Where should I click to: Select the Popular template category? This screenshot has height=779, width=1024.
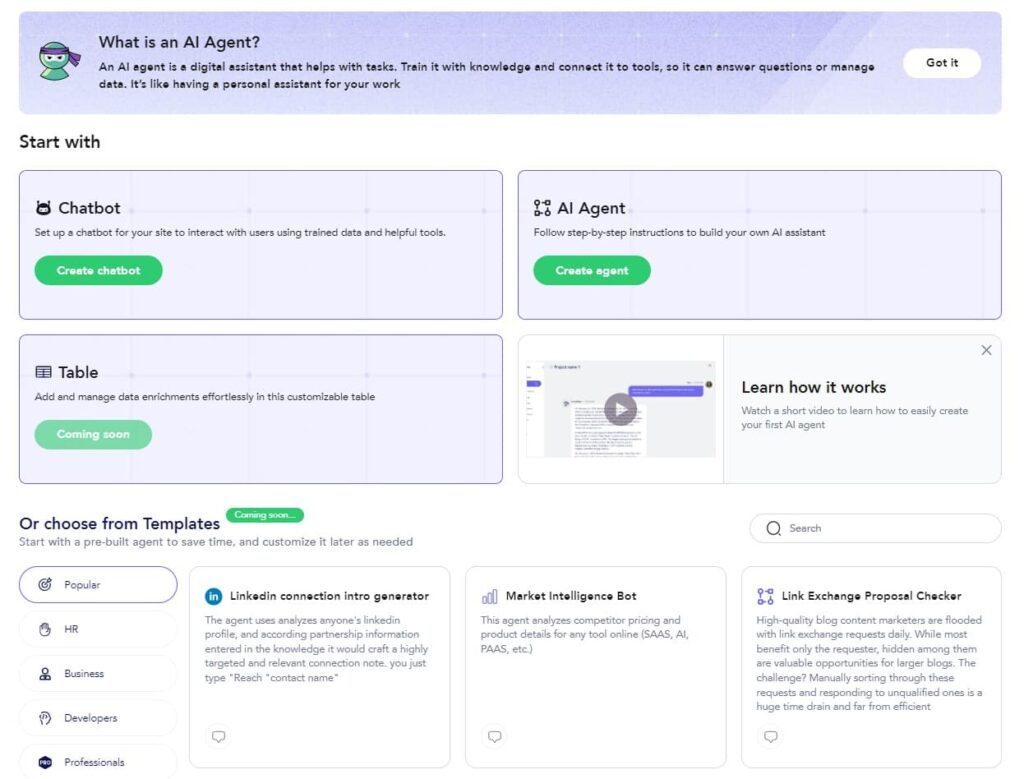97,584
